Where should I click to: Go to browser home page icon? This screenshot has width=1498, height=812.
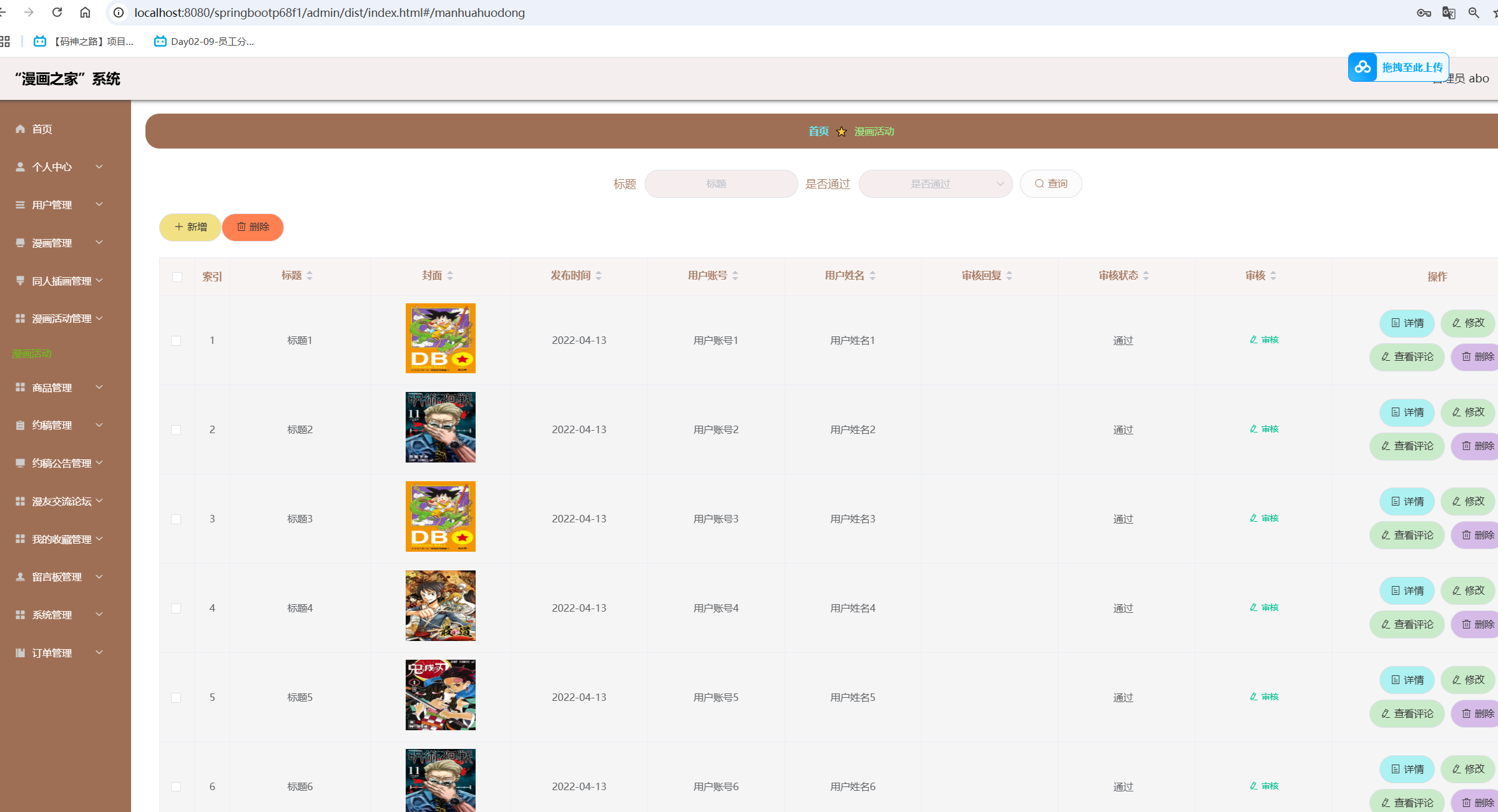[x=86, y=12]
